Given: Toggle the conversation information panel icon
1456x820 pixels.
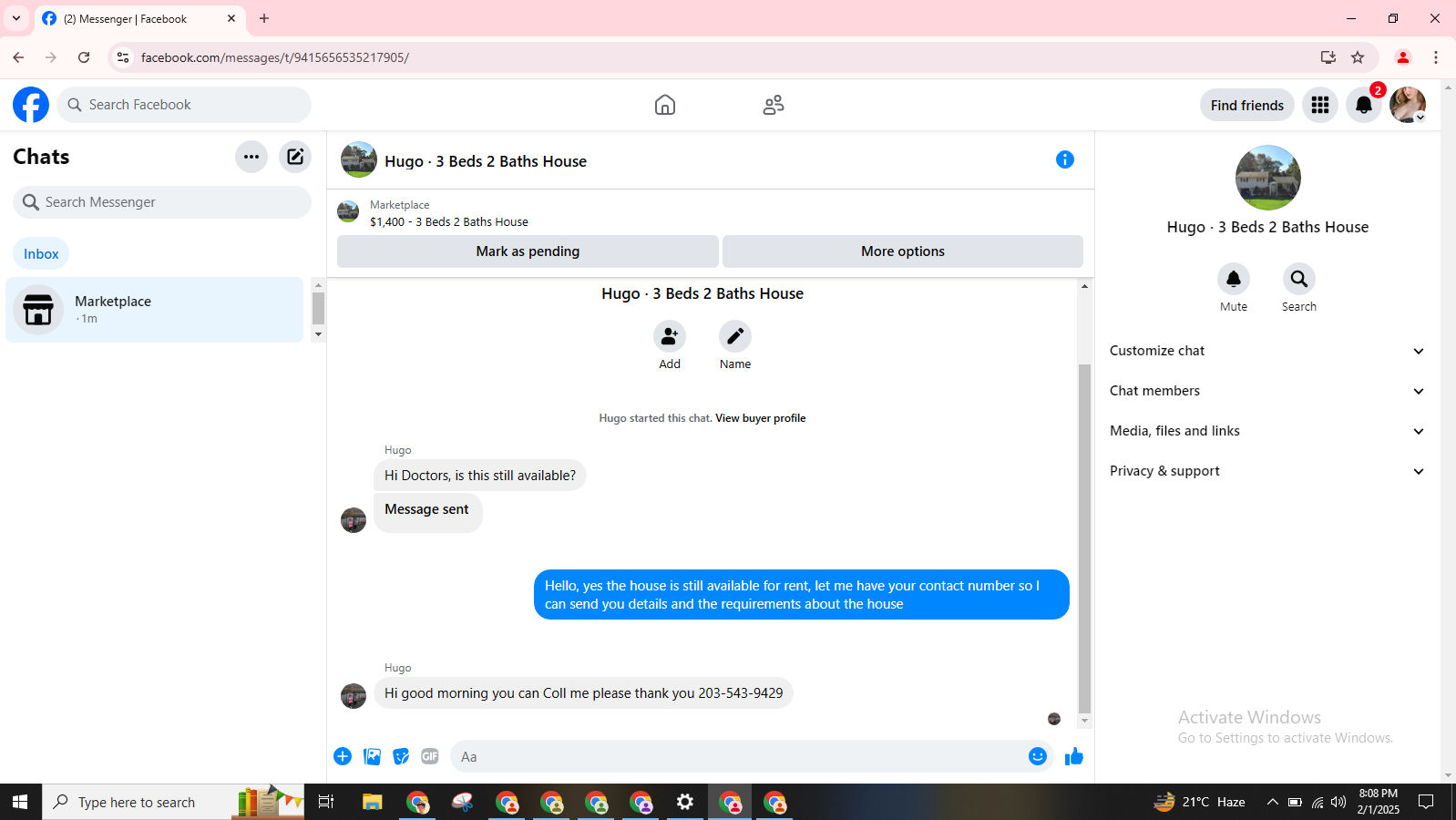Looking at the screenshot, I should click(1065, 159).
